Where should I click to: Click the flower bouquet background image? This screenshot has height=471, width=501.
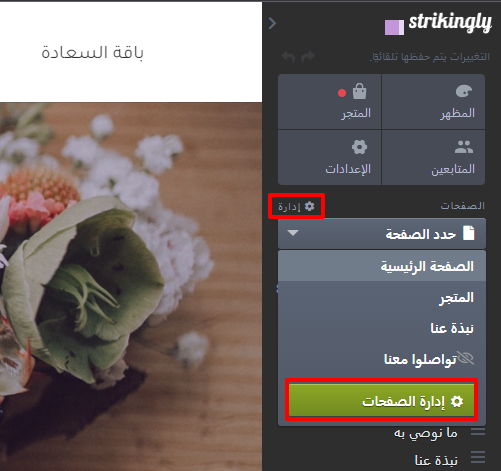coord(131,287)
